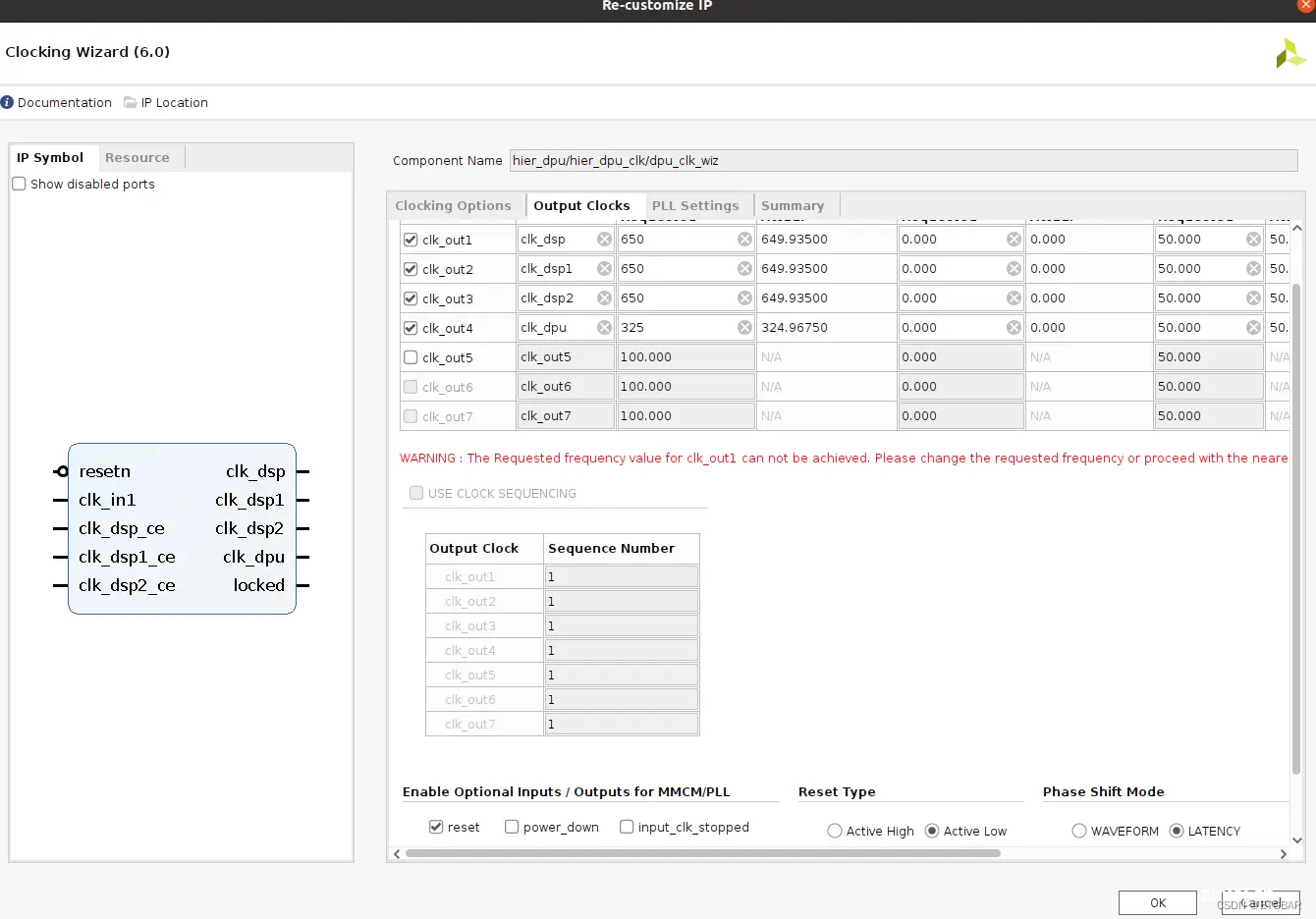Clear clk_out2 requested frequency 650

(x=744, y=269)
